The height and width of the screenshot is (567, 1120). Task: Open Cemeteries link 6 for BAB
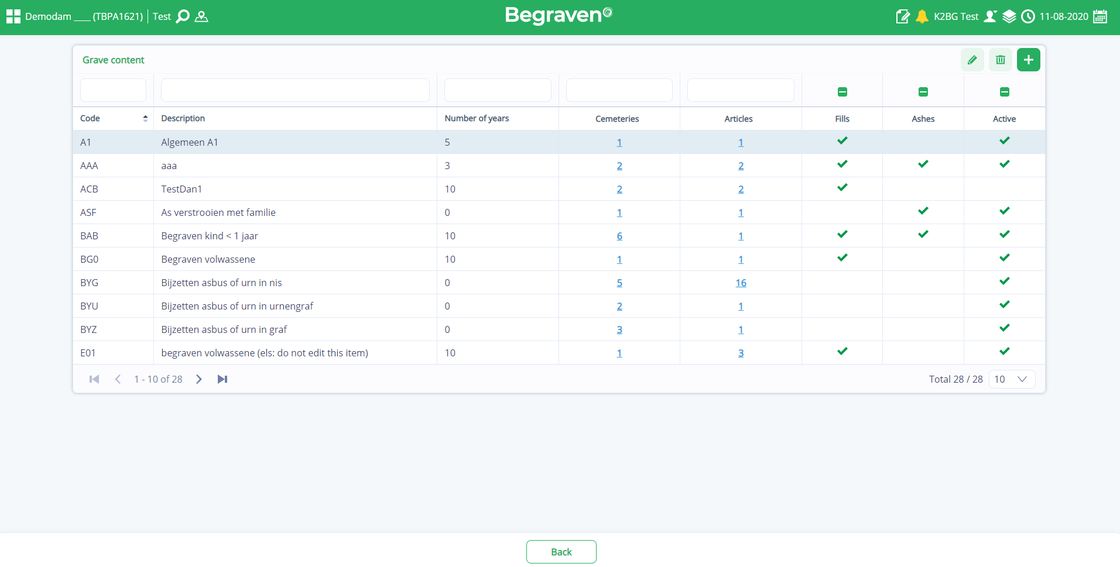619,236
